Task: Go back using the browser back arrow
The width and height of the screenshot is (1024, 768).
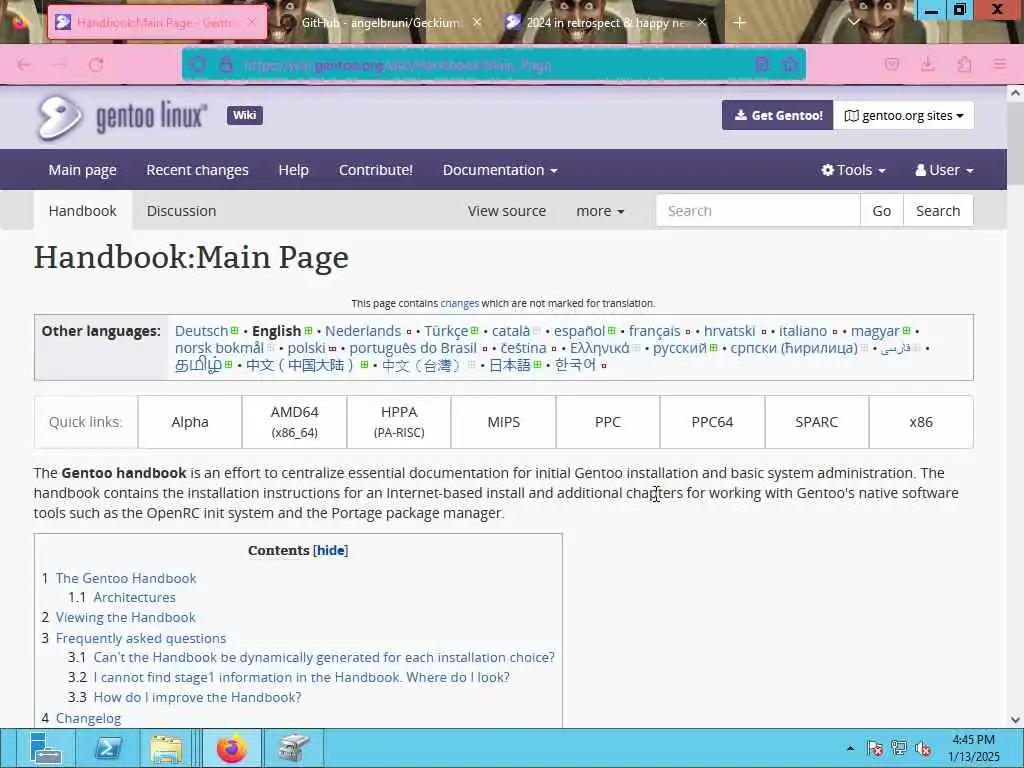Action: click(24, 65)
